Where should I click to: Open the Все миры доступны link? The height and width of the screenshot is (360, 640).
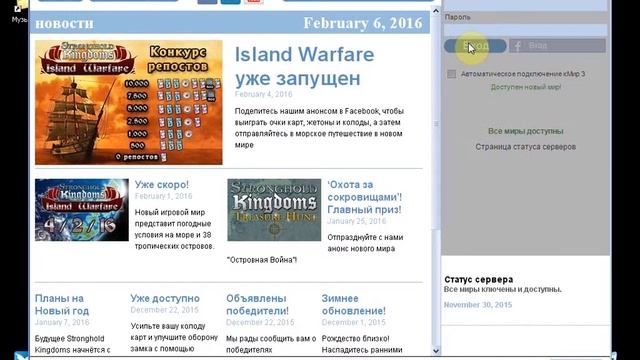(x=526, y=131)
